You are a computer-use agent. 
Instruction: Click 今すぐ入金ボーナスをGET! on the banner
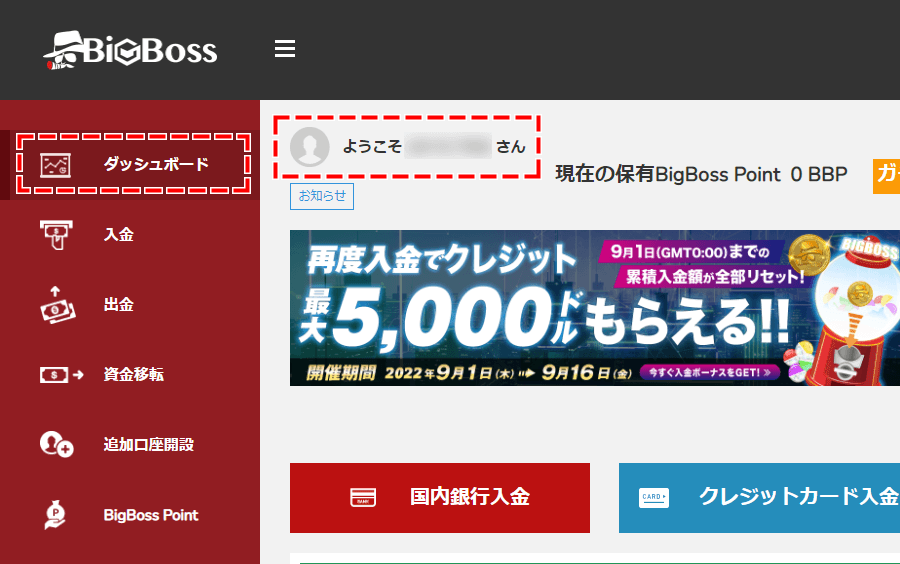pyautogui.click(x=710, y=372)
